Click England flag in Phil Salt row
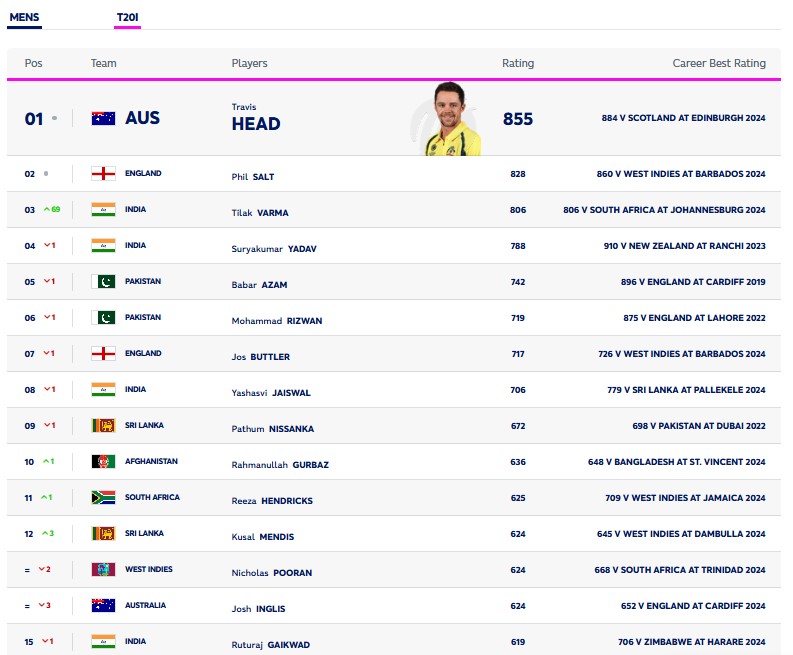793x655 pixels. [x=103, y=174]
